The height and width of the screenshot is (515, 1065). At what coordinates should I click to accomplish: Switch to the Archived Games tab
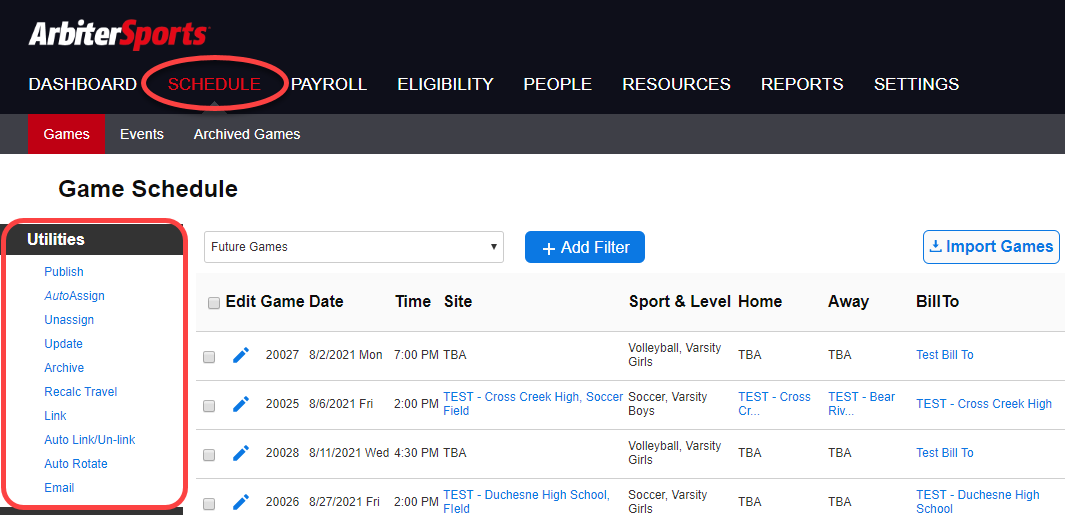pos(247,134)
